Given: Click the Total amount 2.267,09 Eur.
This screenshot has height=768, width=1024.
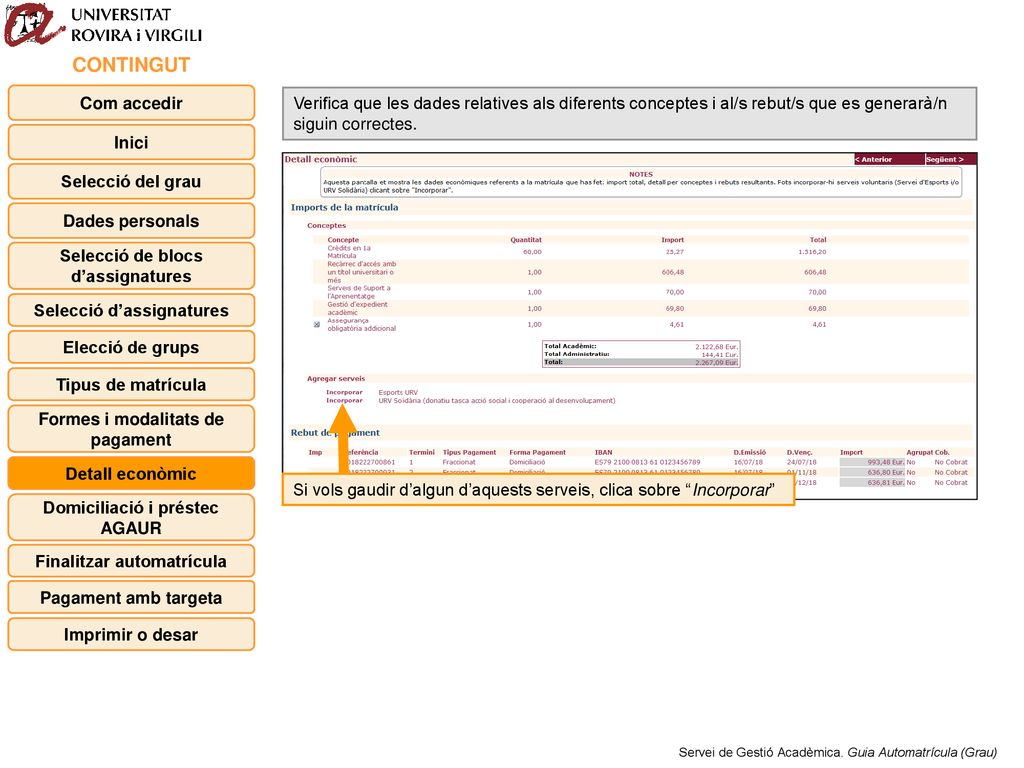Looking at the screenshot, I should 716,362.
